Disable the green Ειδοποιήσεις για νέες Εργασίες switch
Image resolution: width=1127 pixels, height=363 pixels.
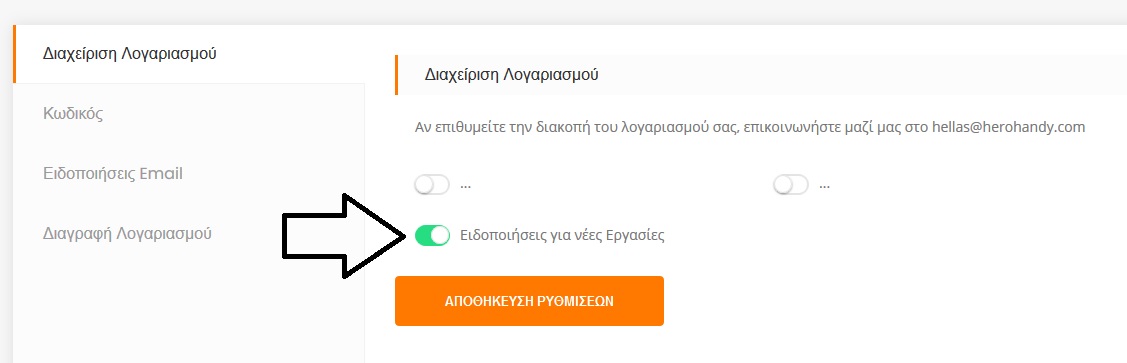pos(432,235)
